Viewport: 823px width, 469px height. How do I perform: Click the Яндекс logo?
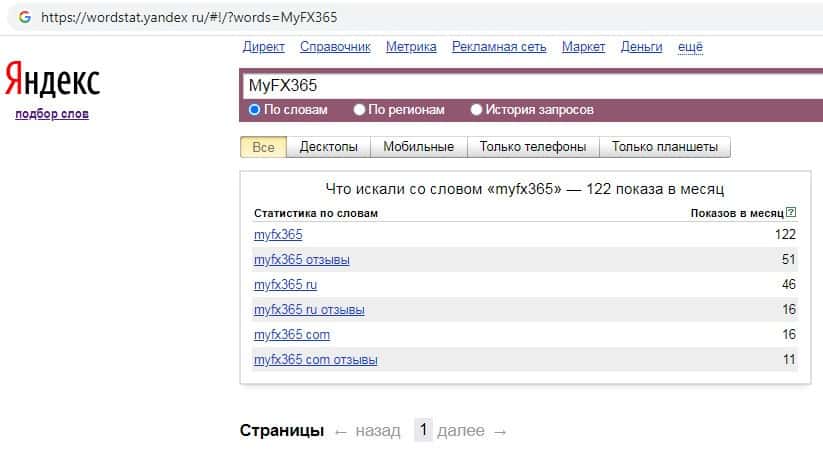click(x=53, y=80)
